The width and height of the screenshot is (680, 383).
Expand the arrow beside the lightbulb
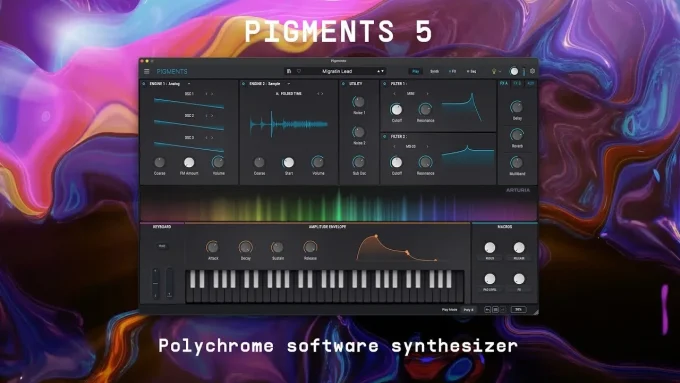500,72
